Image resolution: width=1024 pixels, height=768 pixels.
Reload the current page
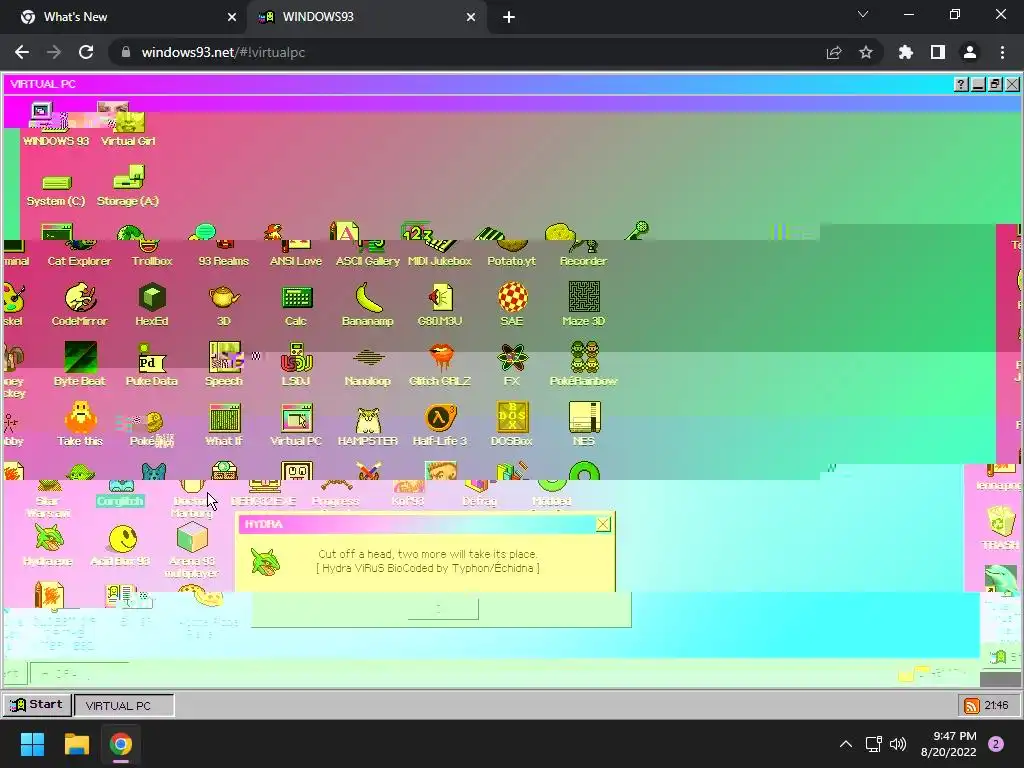86,52
